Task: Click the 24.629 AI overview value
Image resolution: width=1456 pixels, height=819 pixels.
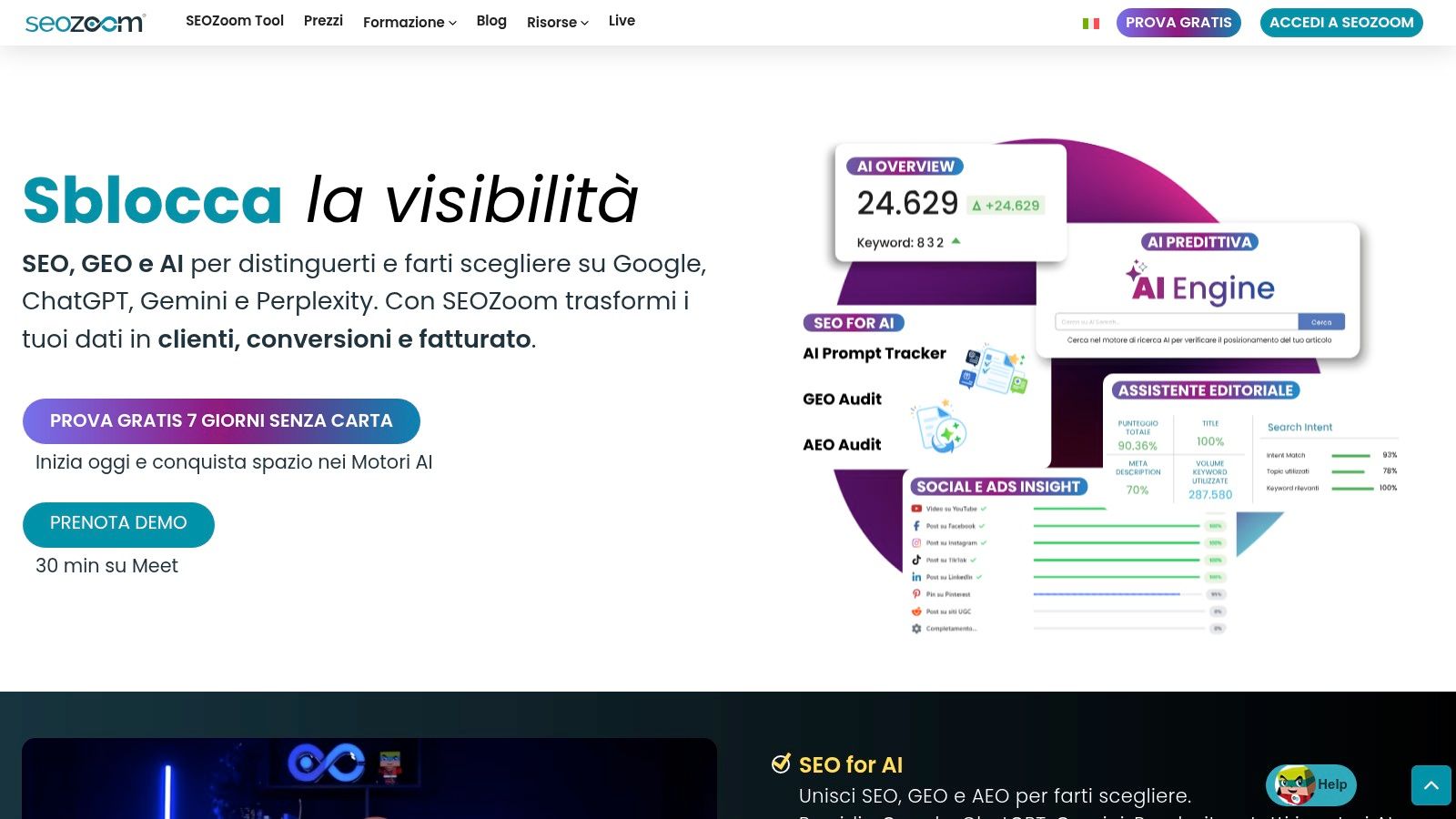Action: pos(907,203)
